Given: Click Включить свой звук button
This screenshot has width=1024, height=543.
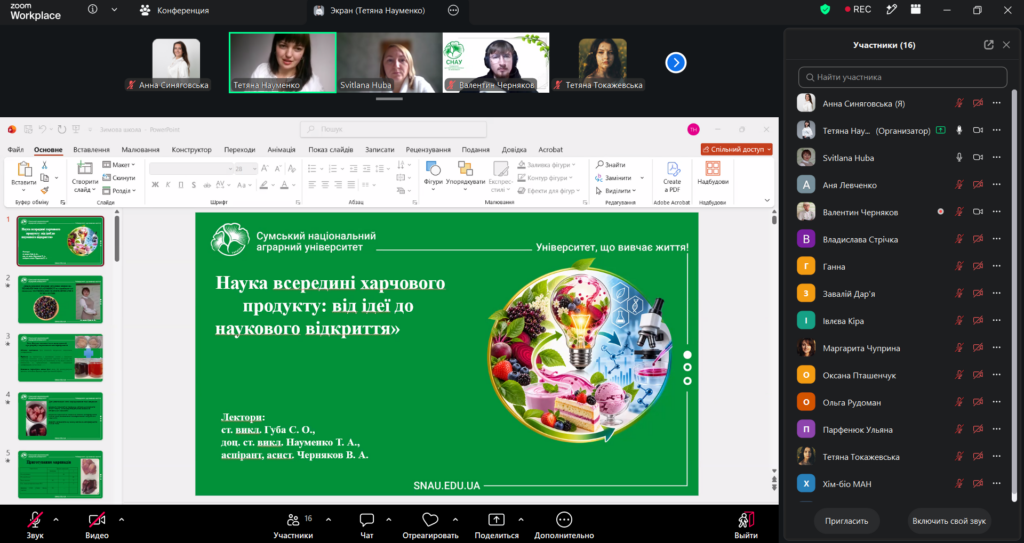Looking at the screenshot, I should 949,521.
